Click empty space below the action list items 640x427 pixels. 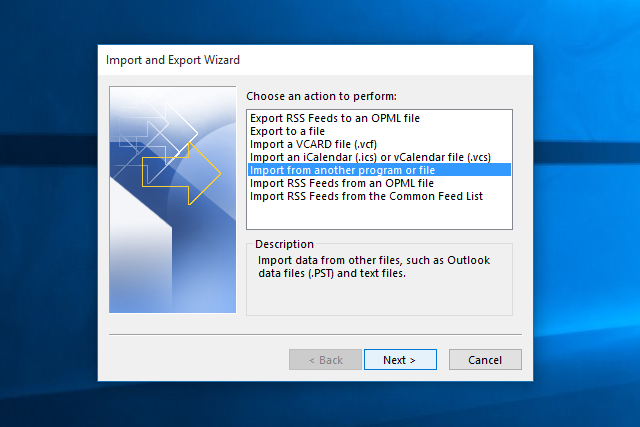point(379,215)
